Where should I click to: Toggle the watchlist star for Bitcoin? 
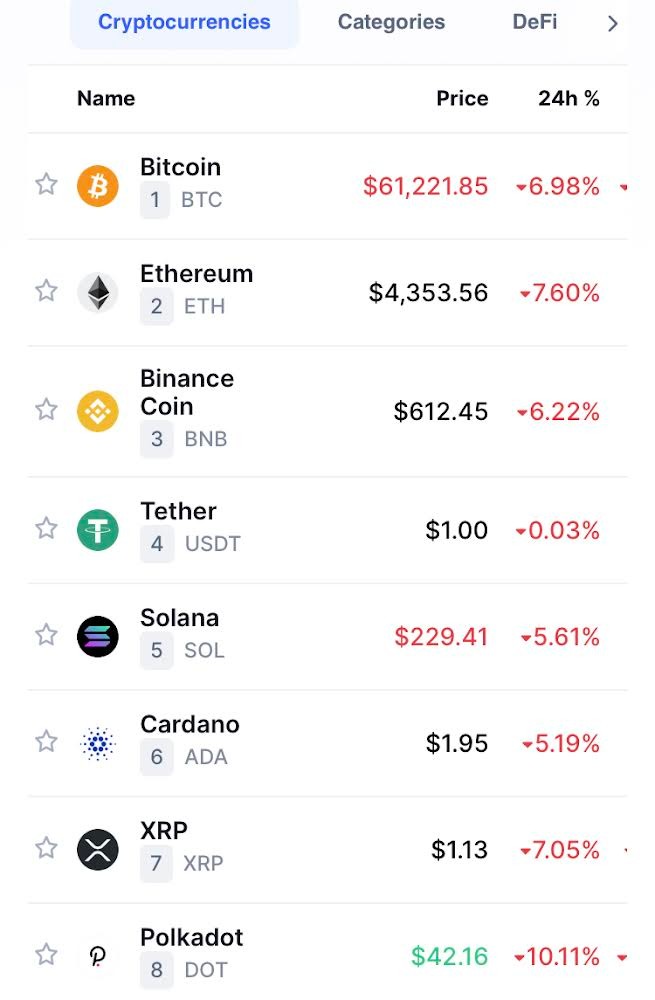(46, 184)
